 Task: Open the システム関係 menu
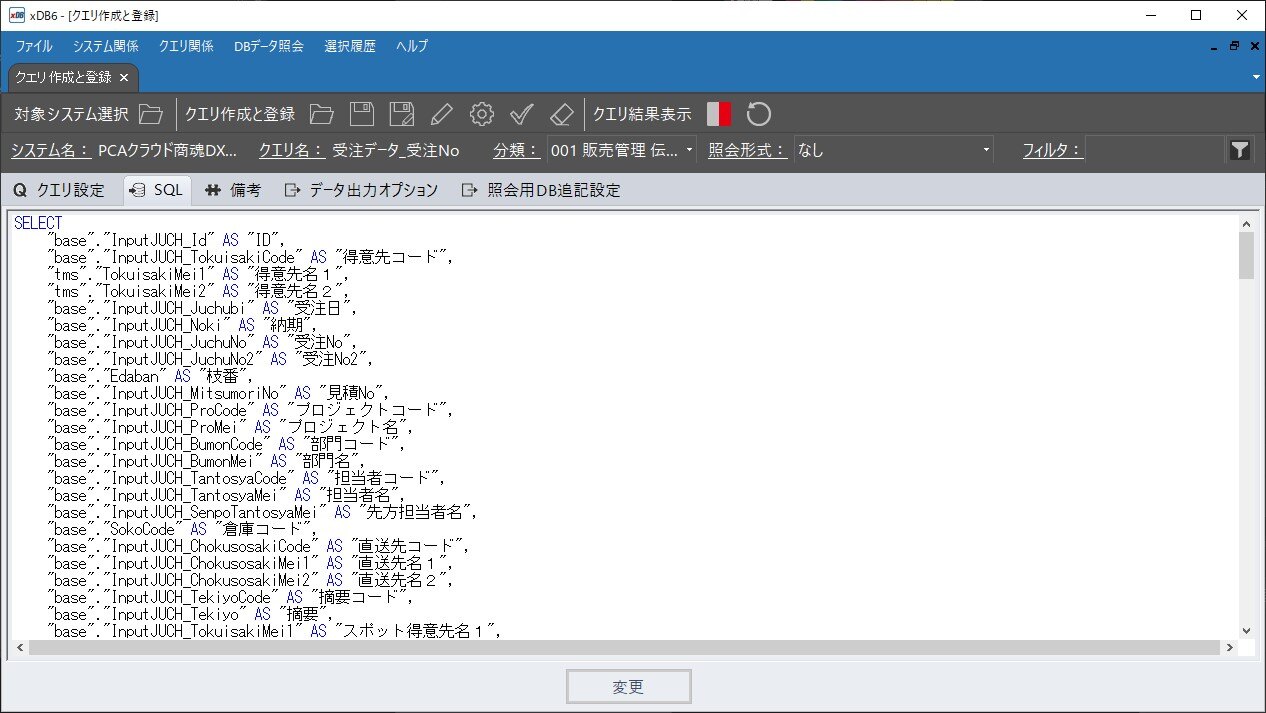click(x=105, y=46)
